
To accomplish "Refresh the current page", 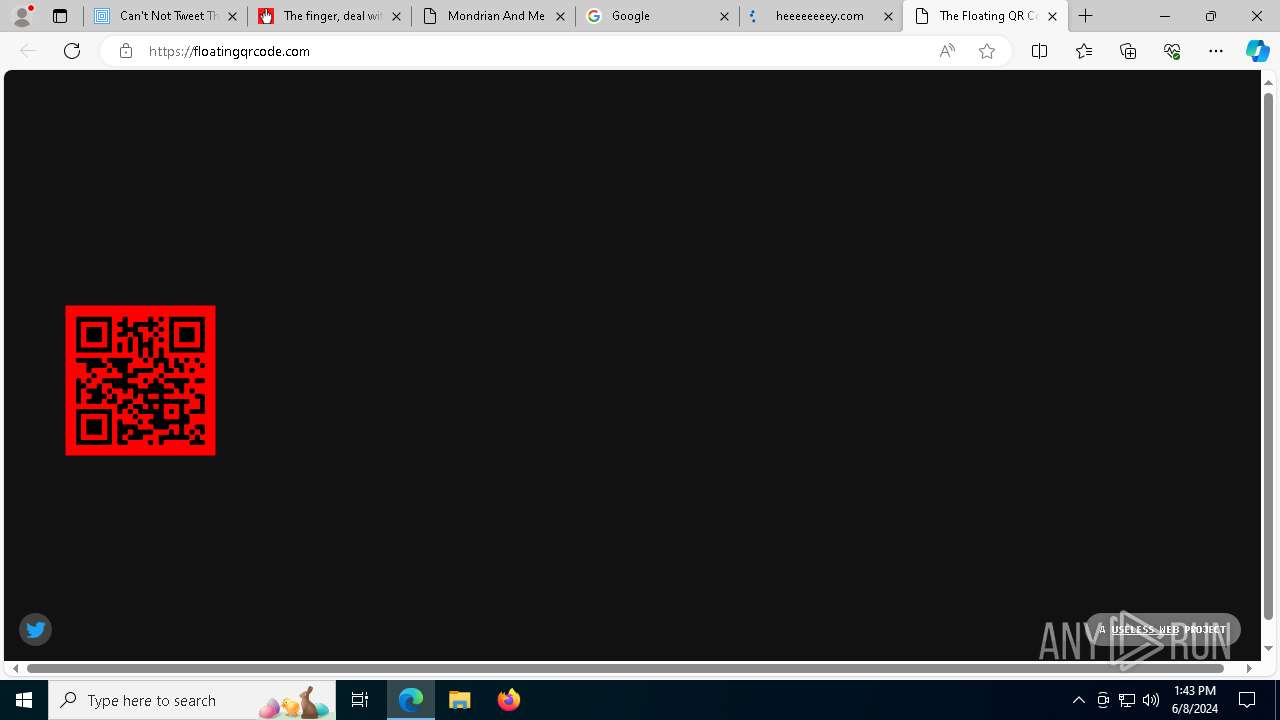I will click(x=72, y=51).
